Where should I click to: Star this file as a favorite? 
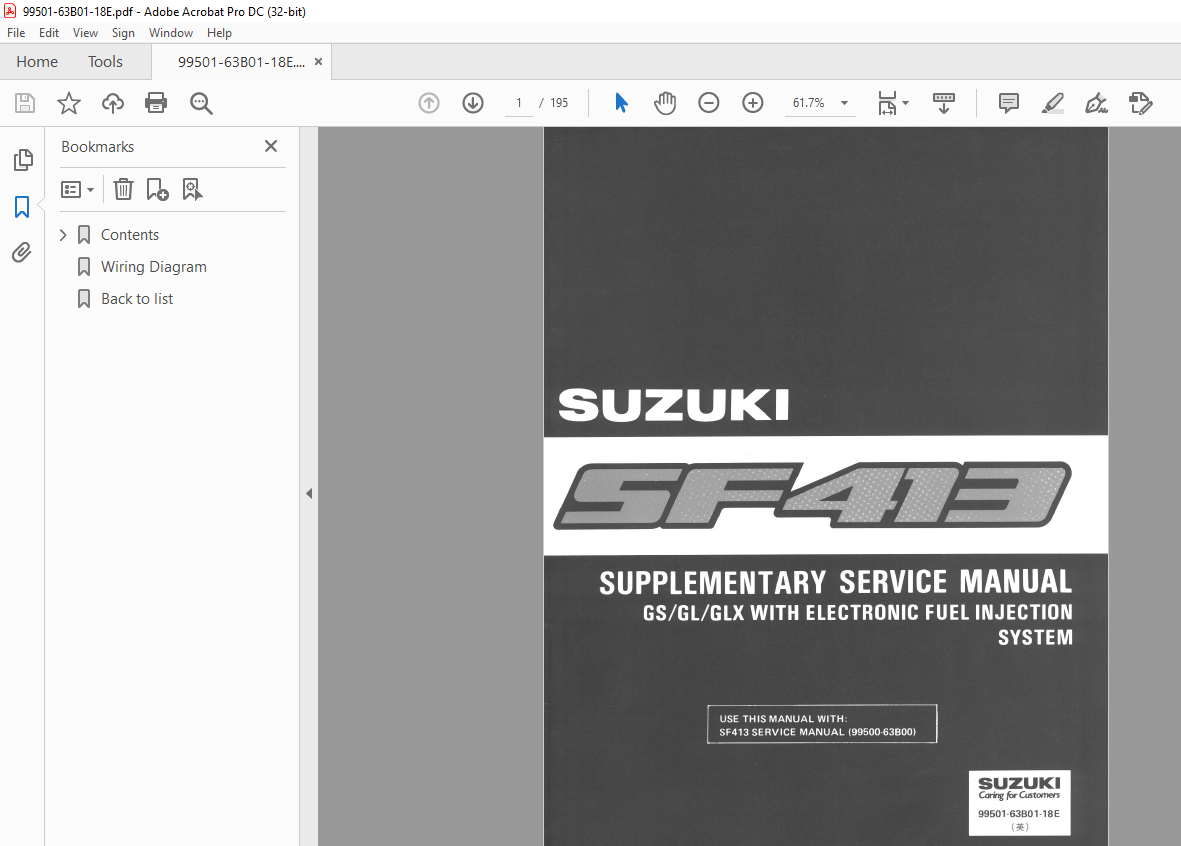point(69,103)
